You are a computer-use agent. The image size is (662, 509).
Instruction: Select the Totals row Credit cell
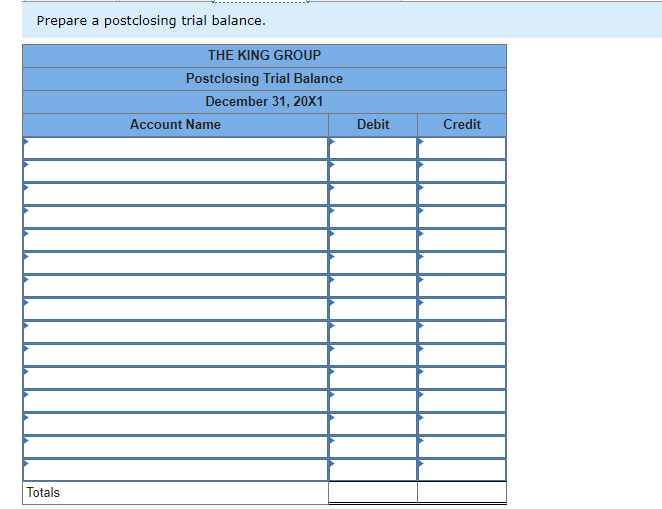(462, 492)
